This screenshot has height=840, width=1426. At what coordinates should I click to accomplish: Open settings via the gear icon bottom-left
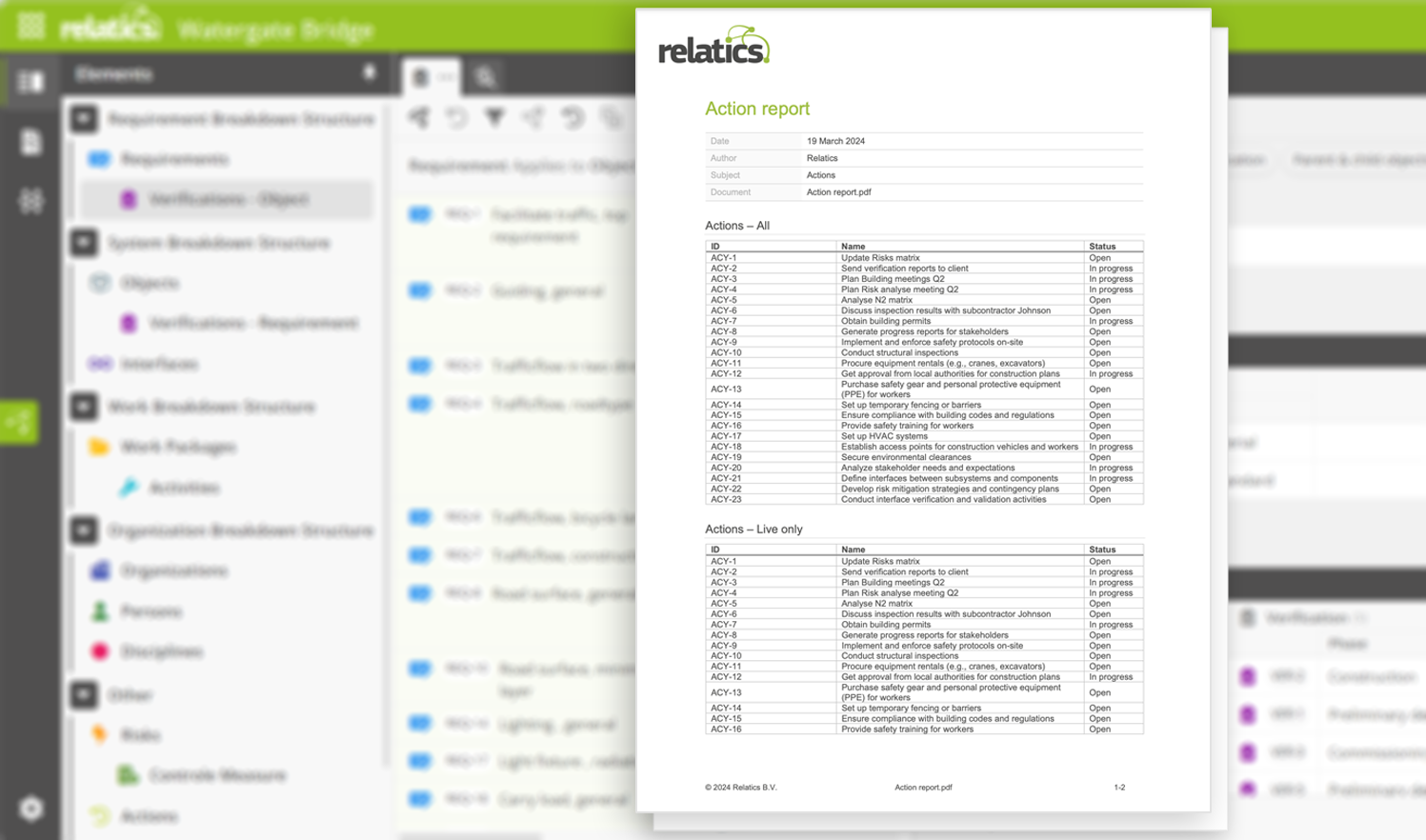click(30, 807)
